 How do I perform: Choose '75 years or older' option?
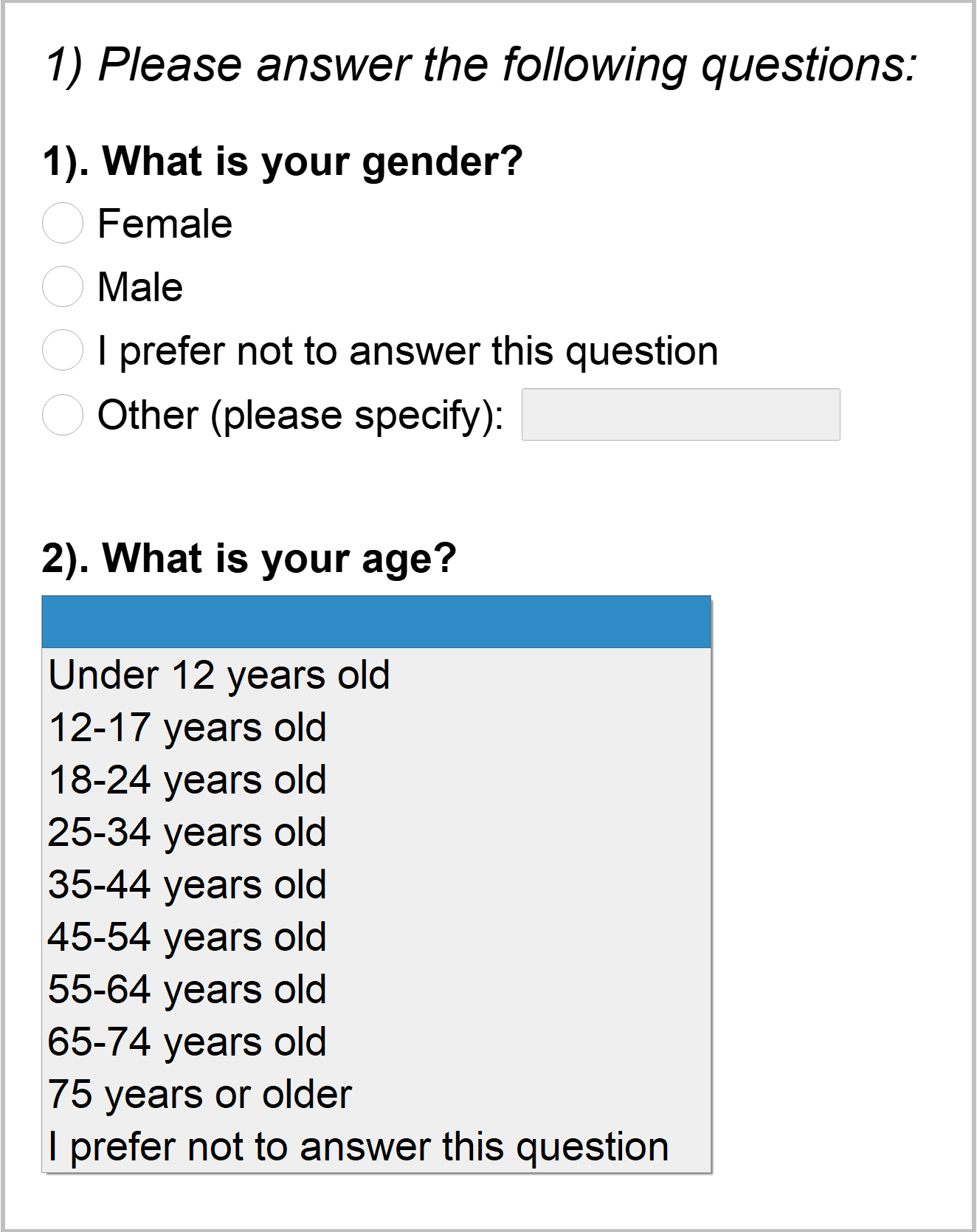pyautogui.click(x=376, y=1094)
